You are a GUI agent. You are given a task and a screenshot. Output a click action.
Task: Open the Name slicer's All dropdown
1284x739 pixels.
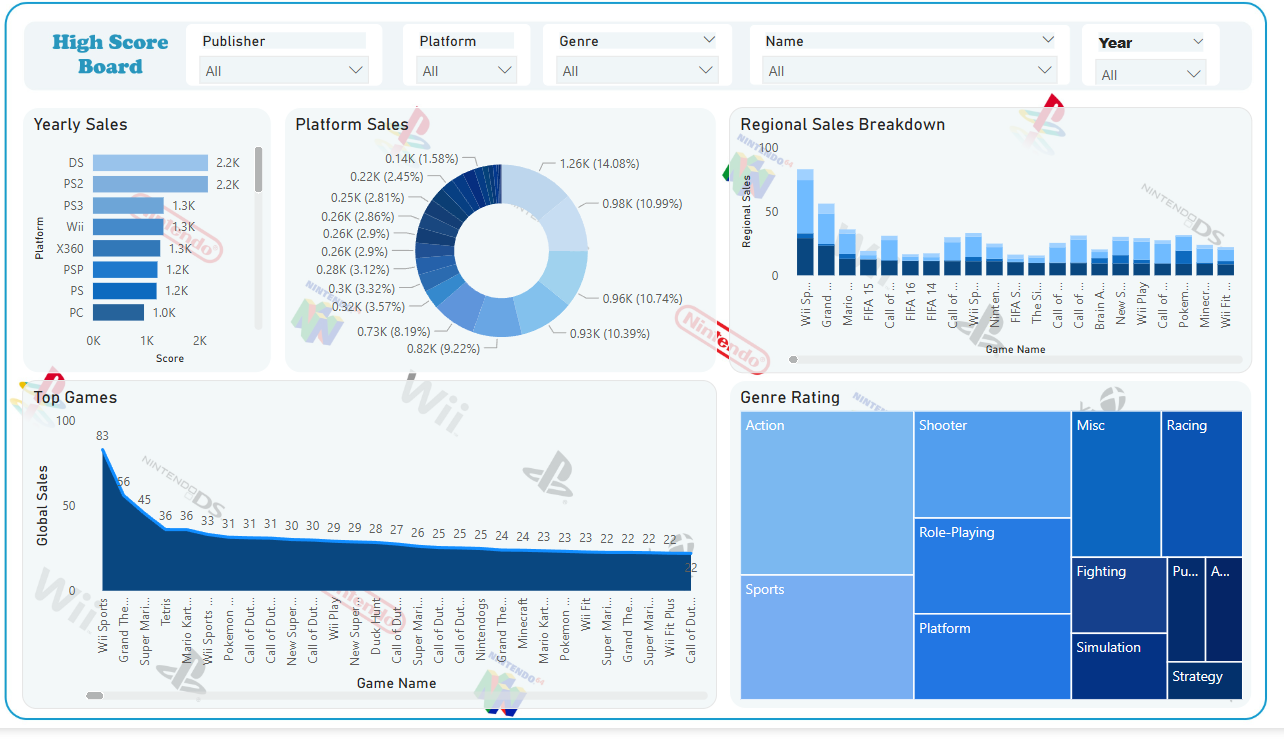(x=910, y=70)
